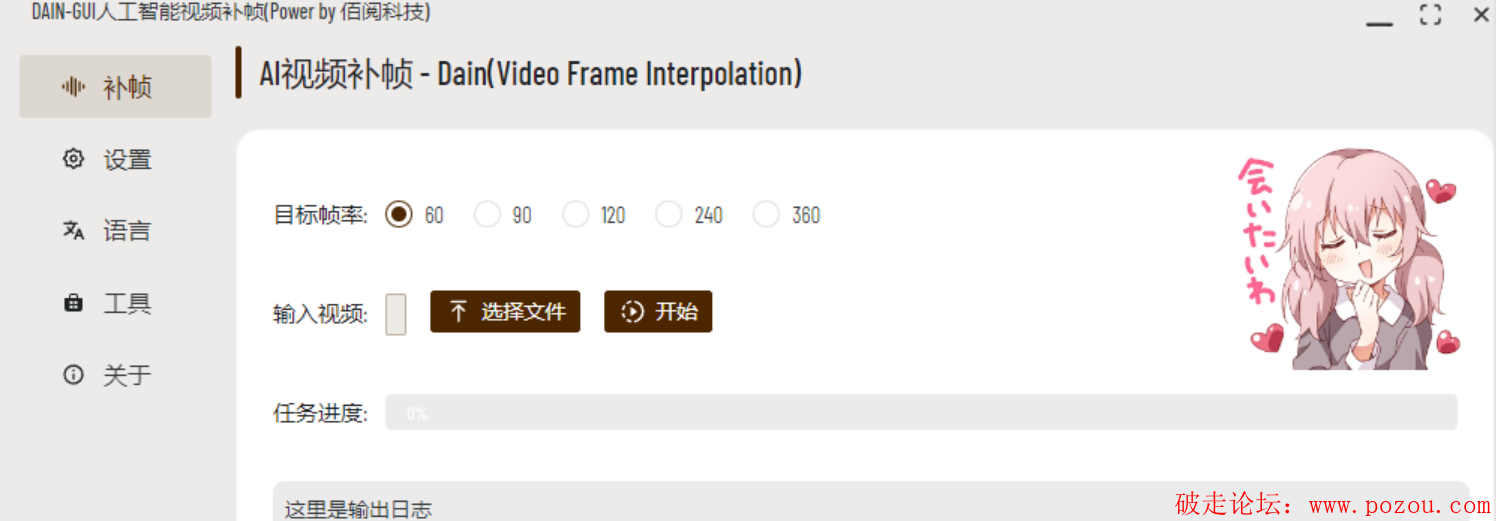Viewport: 1496px width, 521px height.
Task: Click the 任务进度 progress bar
Action: tap(921, 412)
